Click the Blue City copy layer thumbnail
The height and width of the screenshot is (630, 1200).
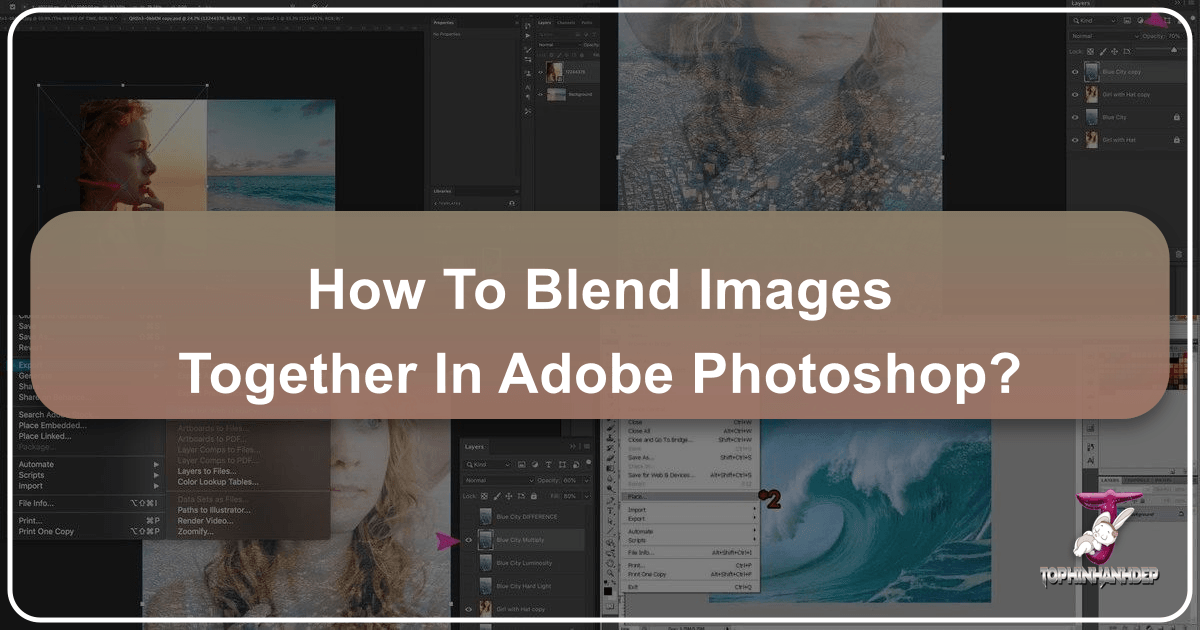click(x=1092, y=71)
